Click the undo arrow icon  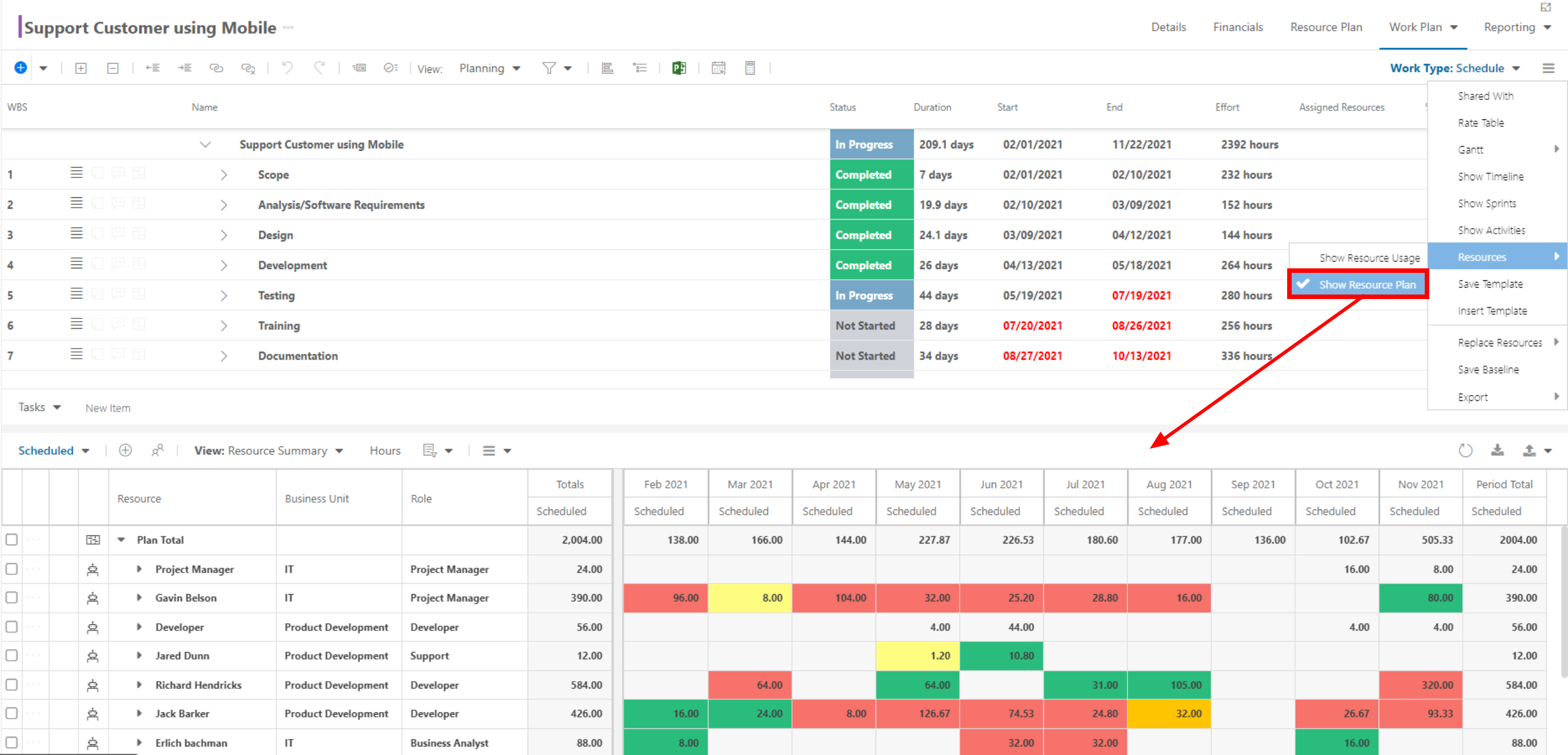click(x=287, y=67)
